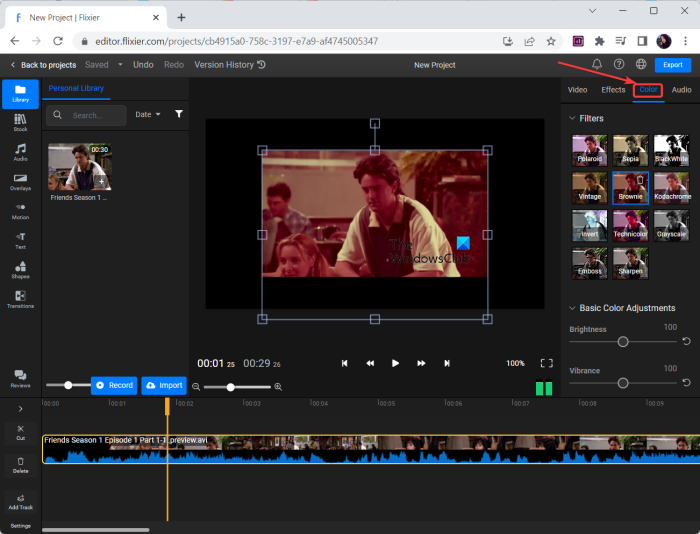Select the Friends Season 1 library thumbnail
Image resolution: width=700 pixels, height=534 pixels.
79,166
